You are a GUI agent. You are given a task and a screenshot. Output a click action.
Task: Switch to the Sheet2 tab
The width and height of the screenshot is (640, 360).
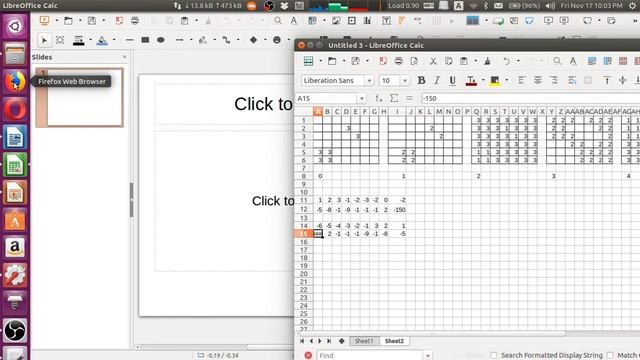click(x=394, y=341)
